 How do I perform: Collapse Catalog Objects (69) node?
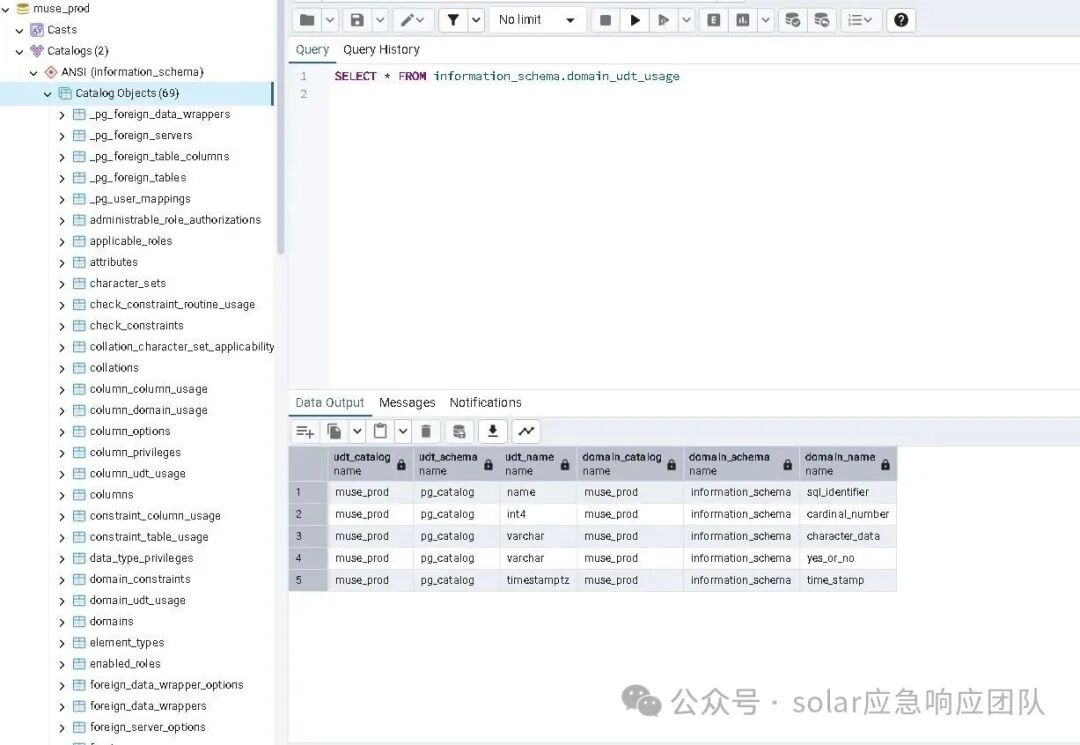coord(48,94)
